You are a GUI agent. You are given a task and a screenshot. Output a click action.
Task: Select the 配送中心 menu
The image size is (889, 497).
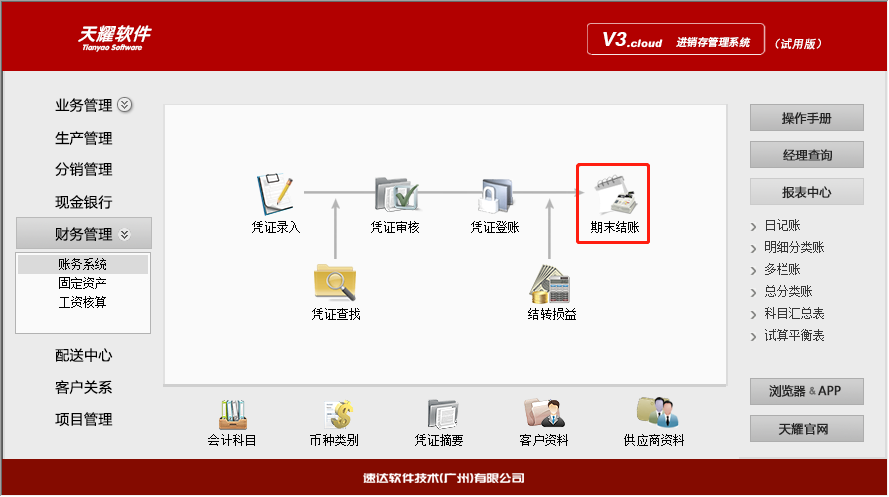pyautogui.click(x=83, y=355)
